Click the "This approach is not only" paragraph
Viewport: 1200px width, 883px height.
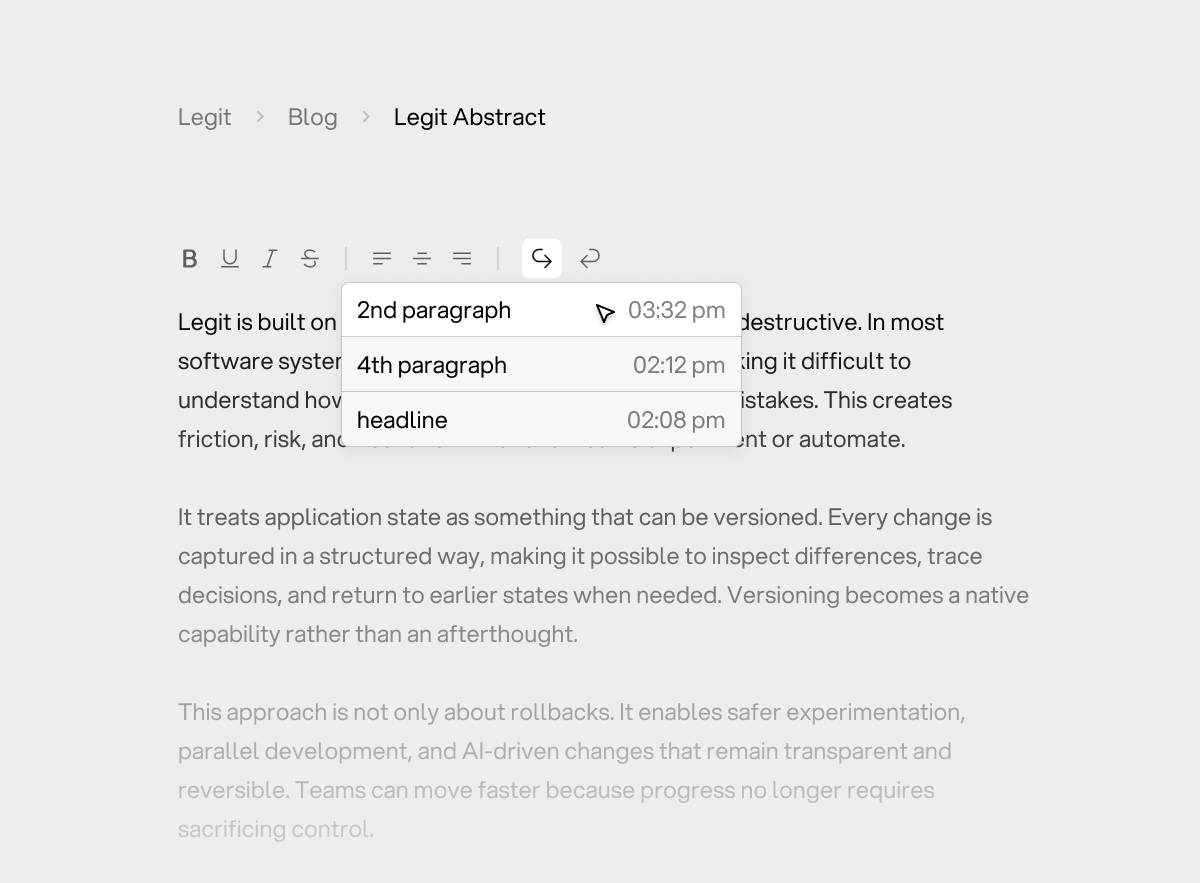[x=570, y=770]
